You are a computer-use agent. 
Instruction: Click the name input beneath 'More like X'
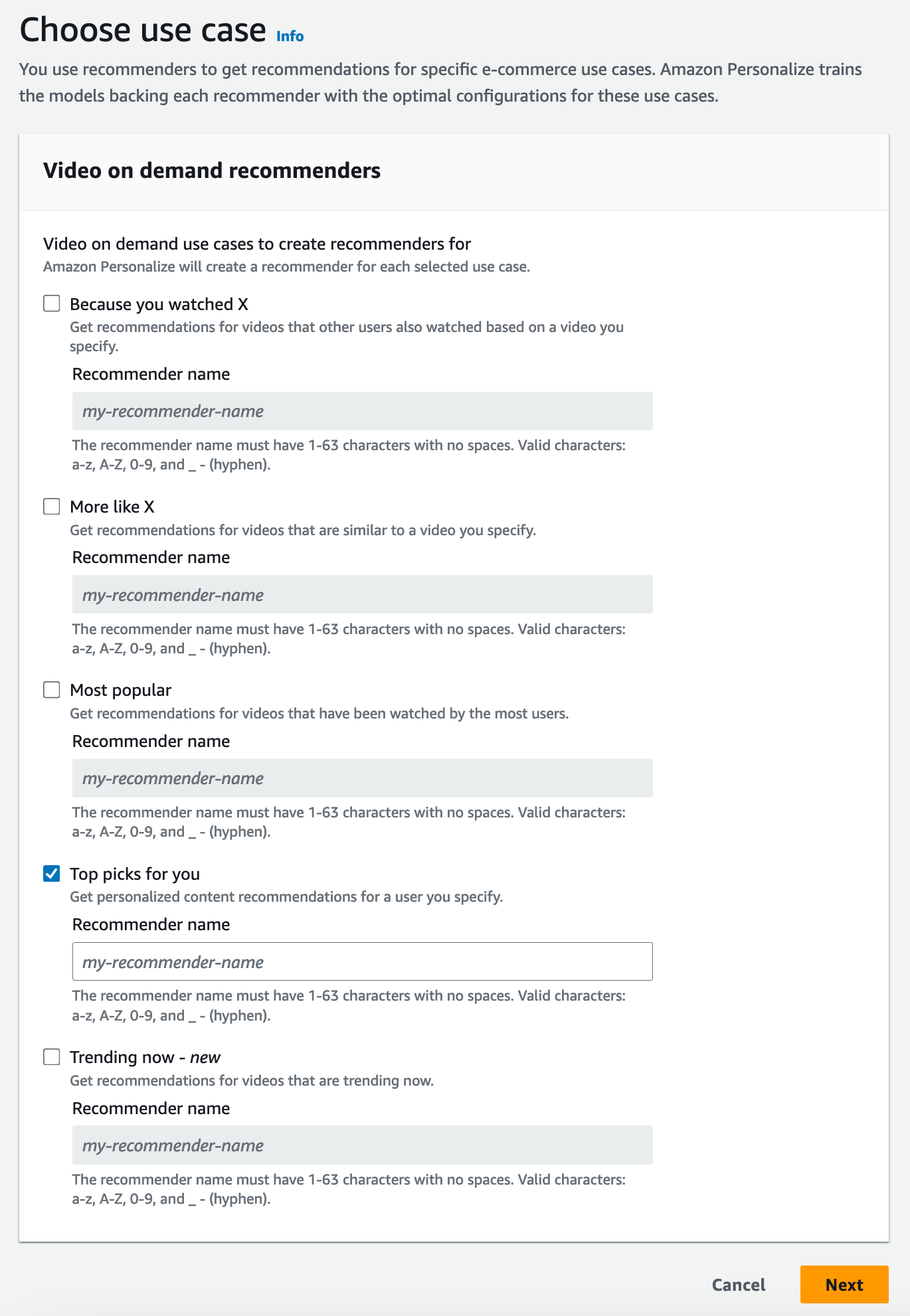[362, 594]
